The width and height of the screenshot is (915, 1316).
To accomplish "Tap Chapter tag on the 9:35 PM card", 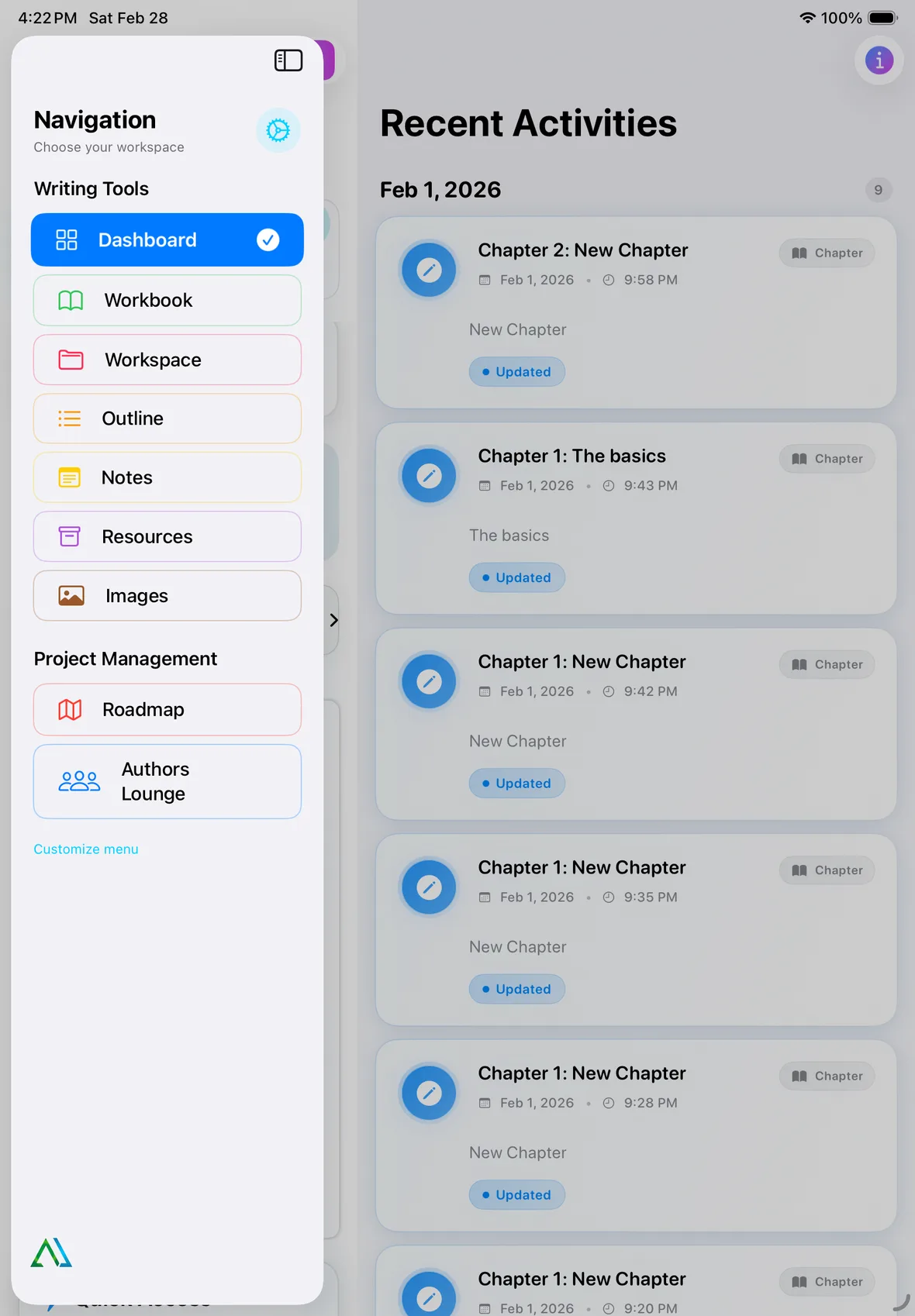I will point(827,870).
